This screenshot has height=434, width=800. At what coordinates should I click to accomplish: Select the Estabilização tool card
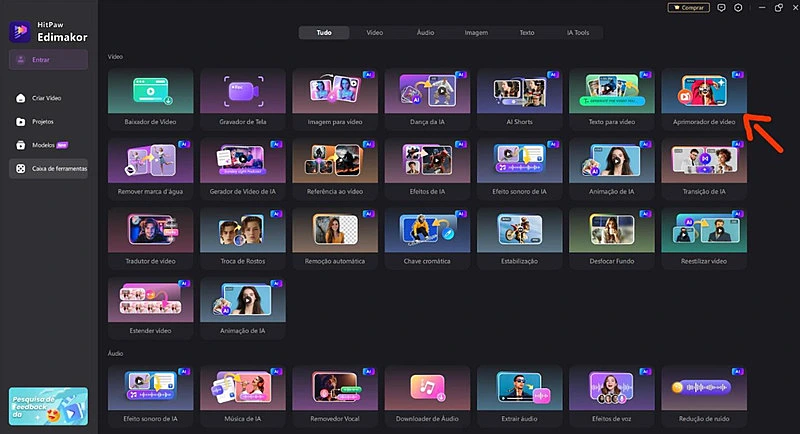(519, 237)
